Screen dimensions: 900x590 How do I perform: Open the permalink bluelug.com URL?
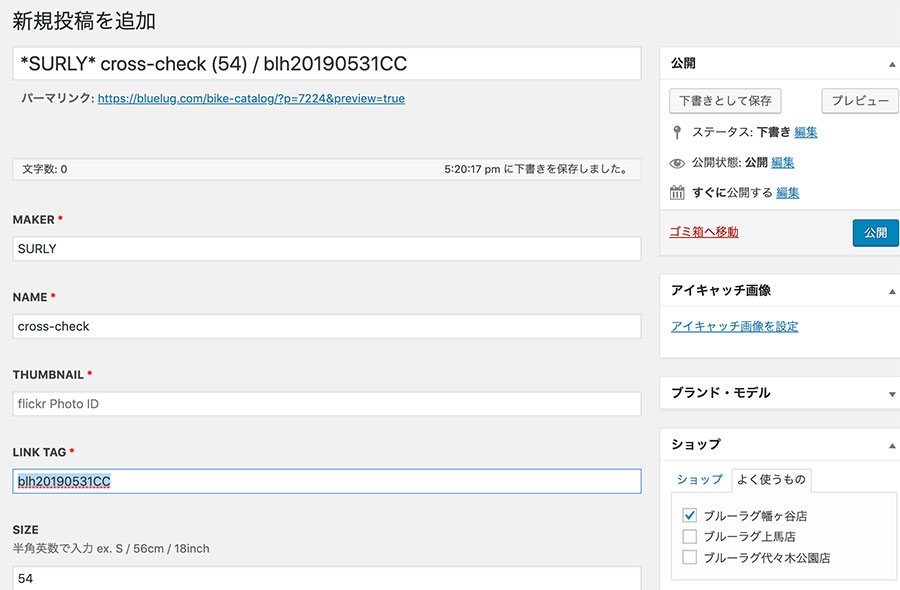(x=251, y=98)
